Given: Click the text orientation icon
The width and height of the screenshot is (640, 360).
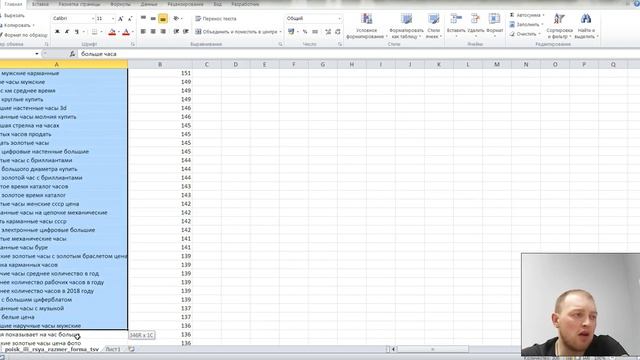Looking at the screenshot, I should tap(176, 18).
